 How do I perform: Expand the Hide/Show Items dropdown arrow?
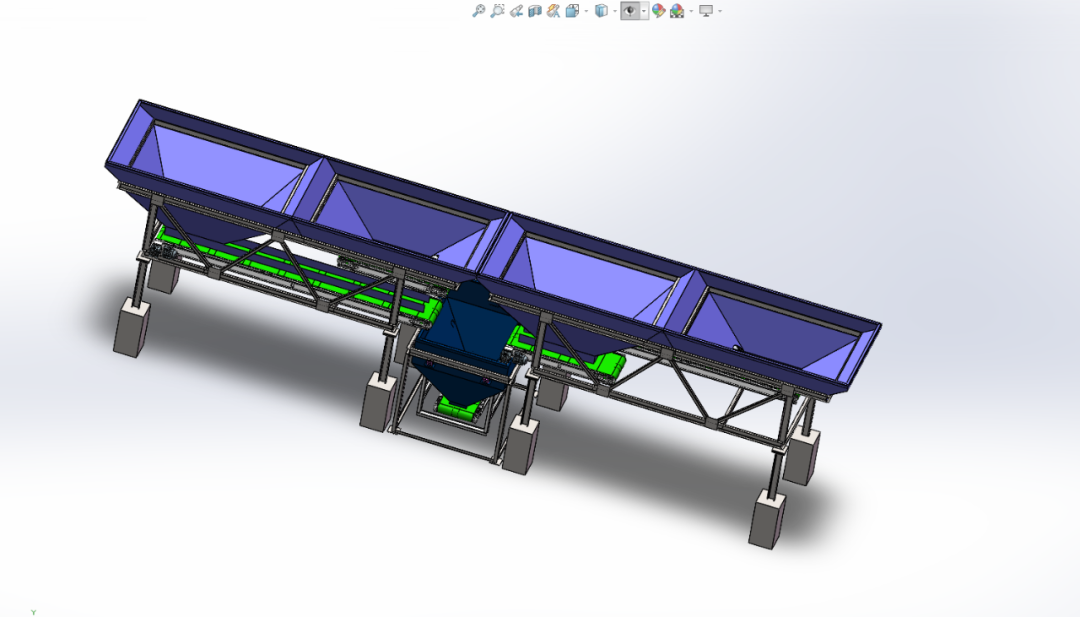[x=643, y=11]
